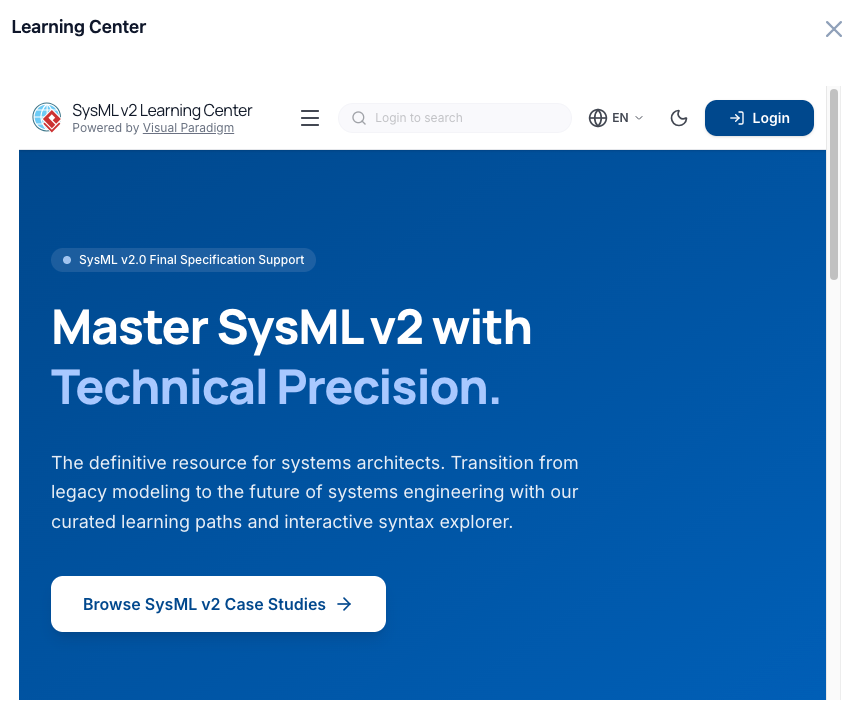Click the vertical scrollbar thumb

834,185
